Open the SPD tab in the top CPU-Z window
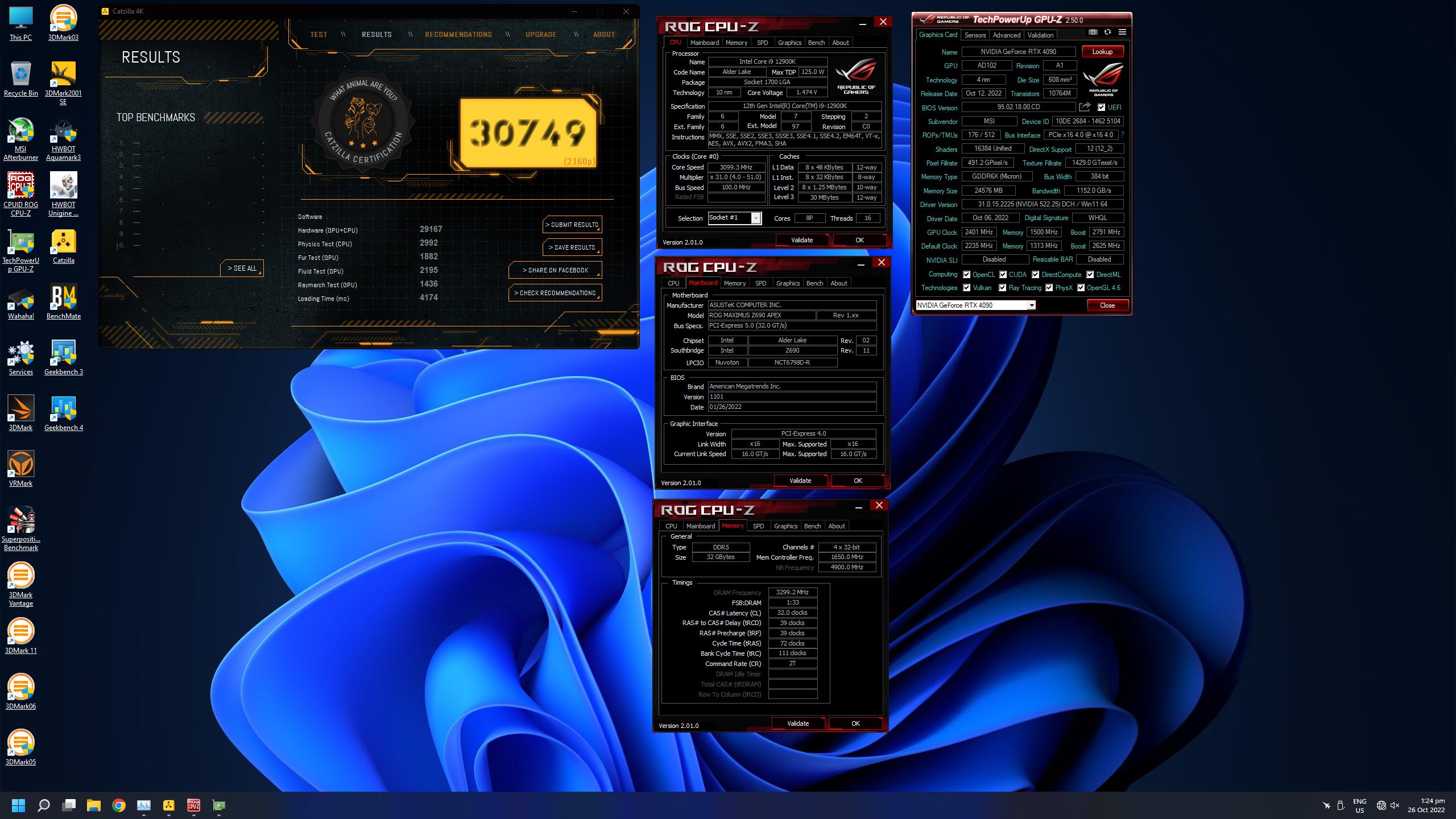Screen dimensions: 1456x819 [762, 43]
